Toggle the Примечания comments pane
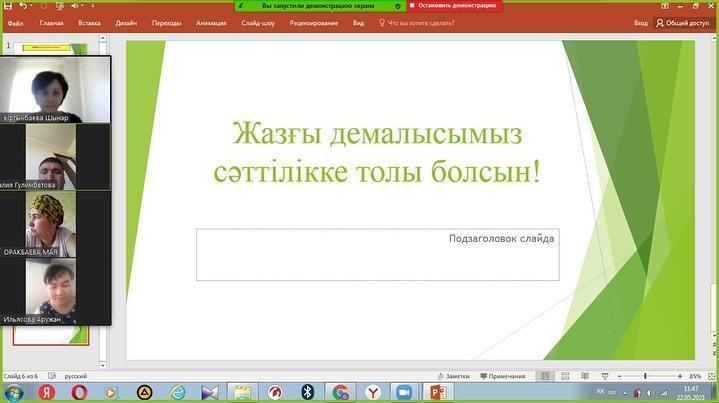This screenshot has height=403, width=719. [x=503, y=376]
